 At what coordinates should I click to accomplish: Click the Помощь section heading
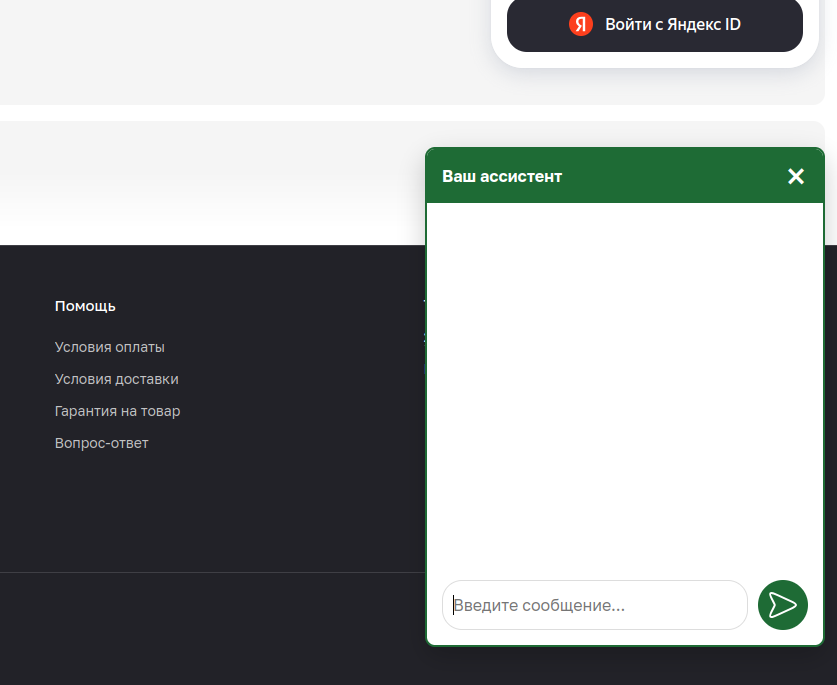point(85,306)
